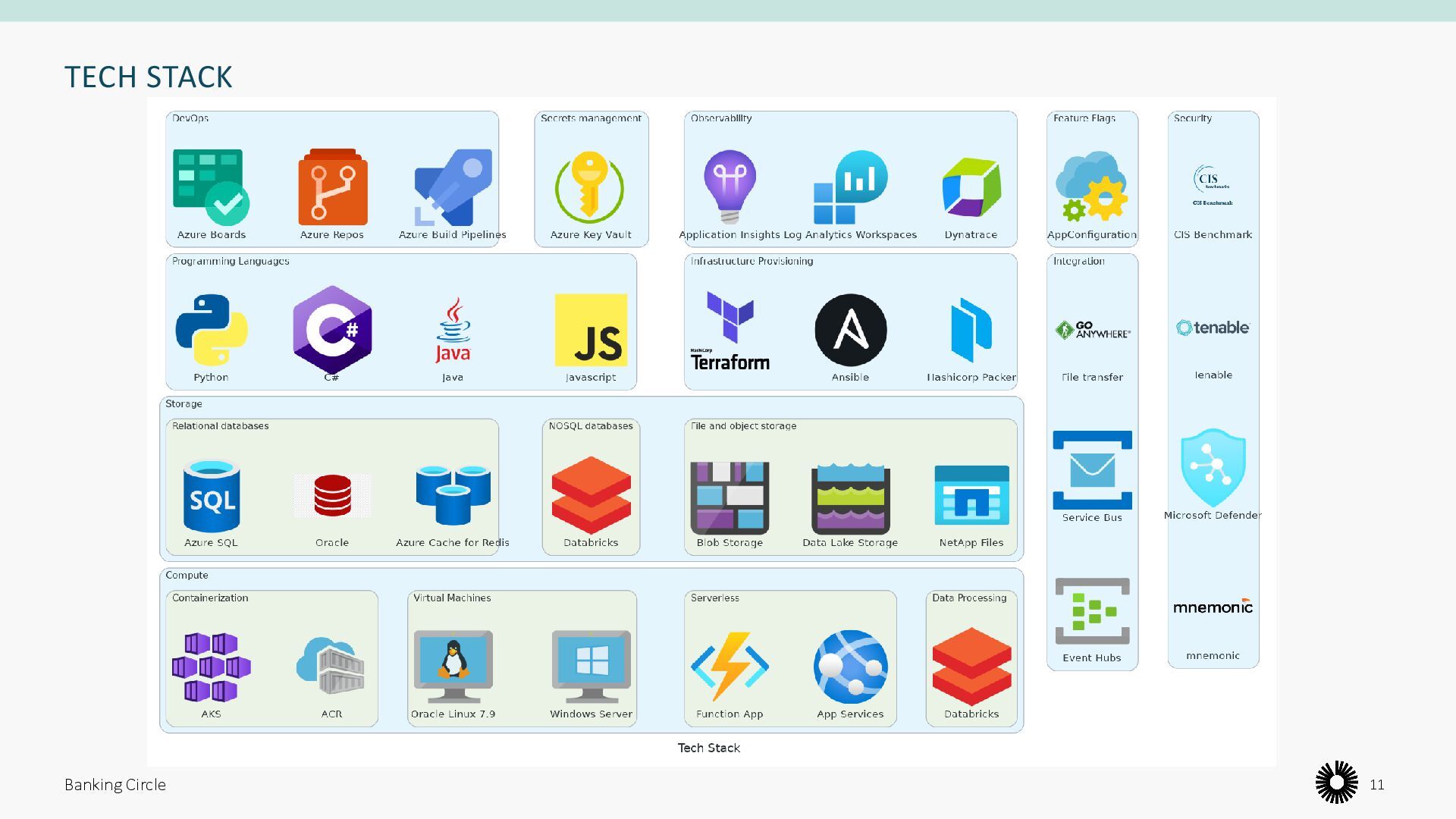1456x819 pixels.
Task: Click the yellow JavaScript JS icon
Action: tap(591, 330)
